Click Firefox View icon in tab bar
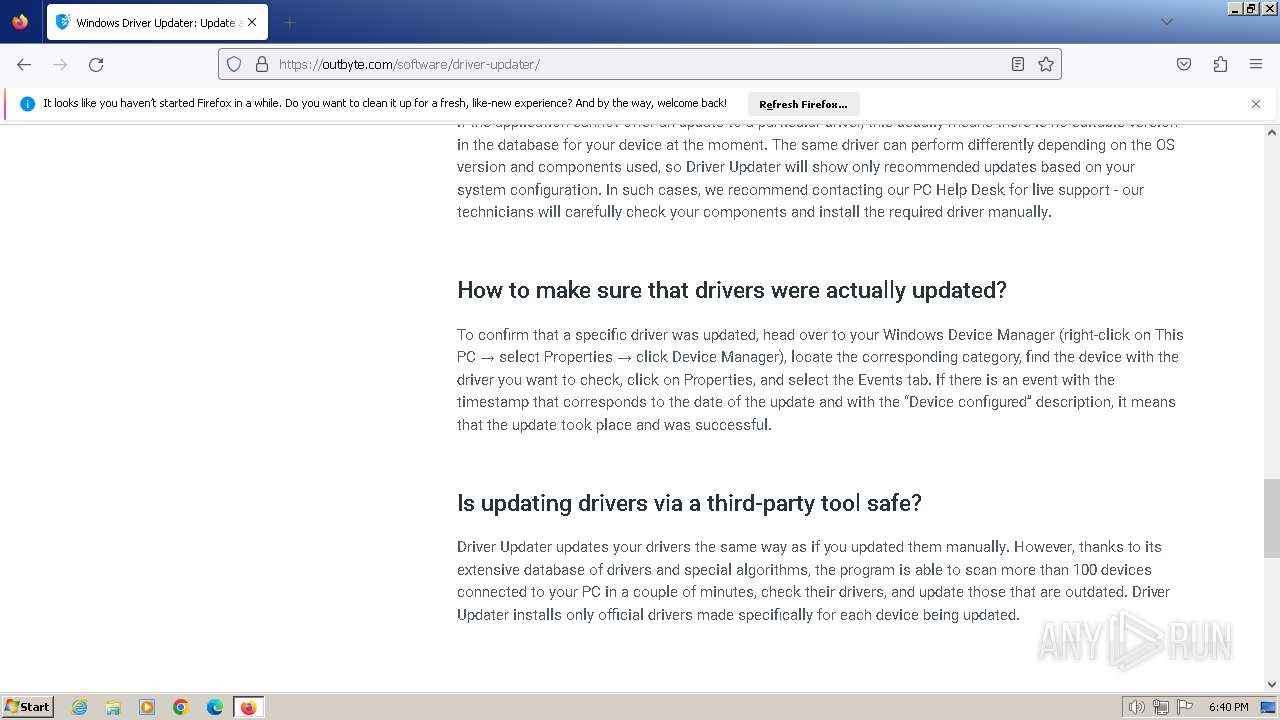The height and width of the screenshot is (720, 1280). pyautogui.click(x=20, y=22)
